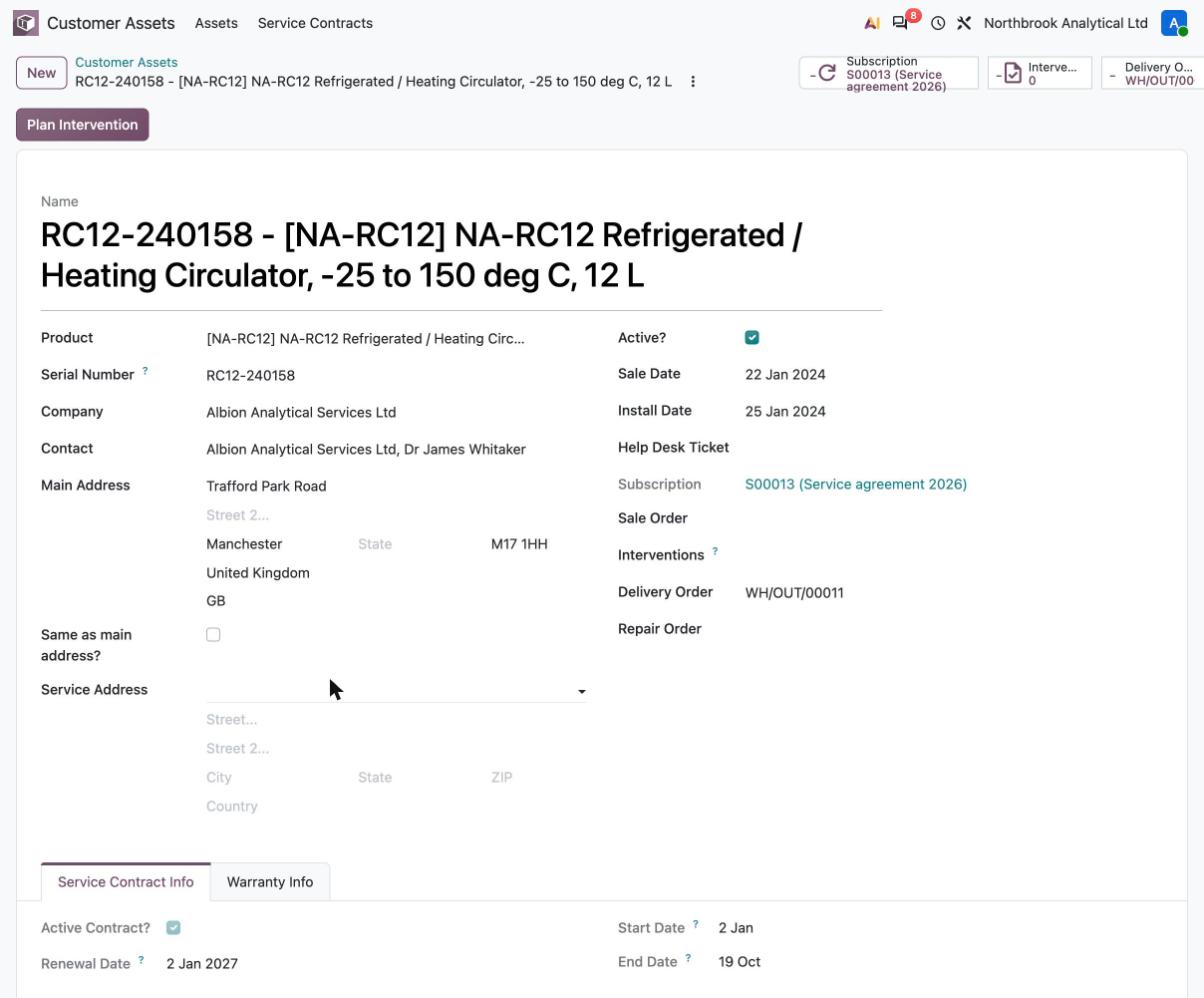Click the Company field Albion Analytical Services Ltd

pos(396,412)
